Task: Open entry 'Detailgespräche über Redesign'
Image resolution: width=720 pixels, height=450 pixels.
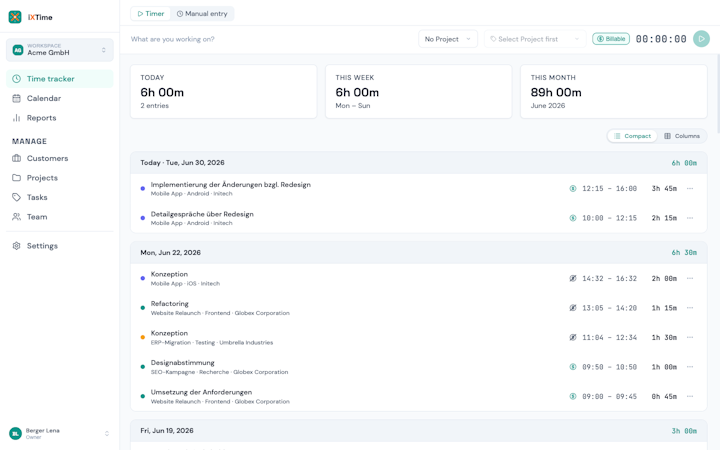Action: pos(202,214)
